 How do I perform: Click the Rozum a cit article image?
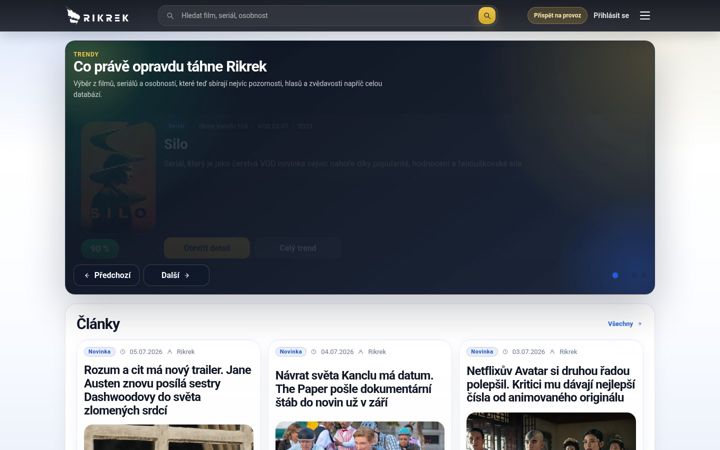coord(169,437)
